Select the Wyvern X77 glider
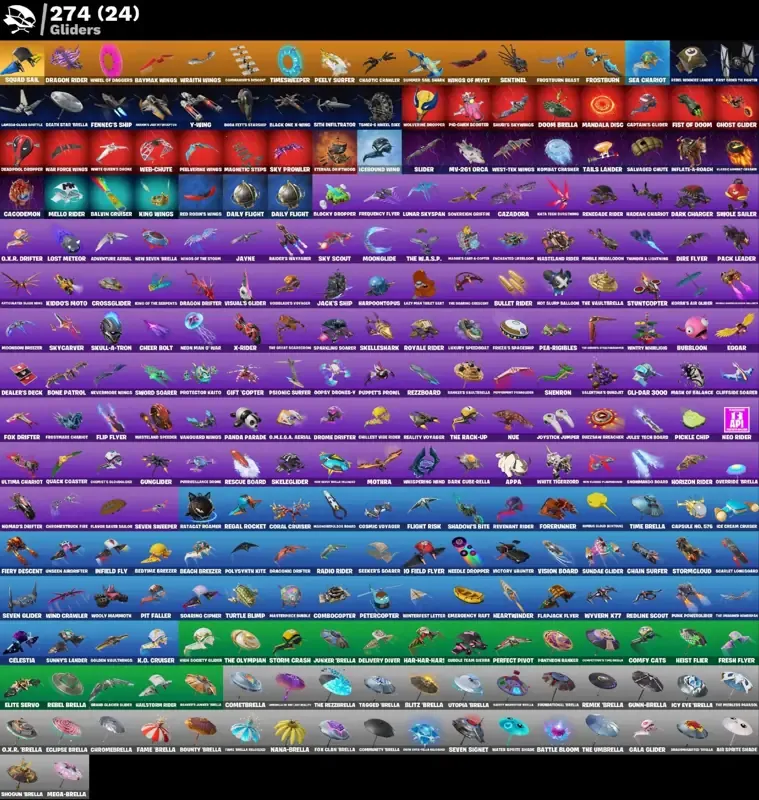Screen dimensions: 759x800 tap(602, 598)
